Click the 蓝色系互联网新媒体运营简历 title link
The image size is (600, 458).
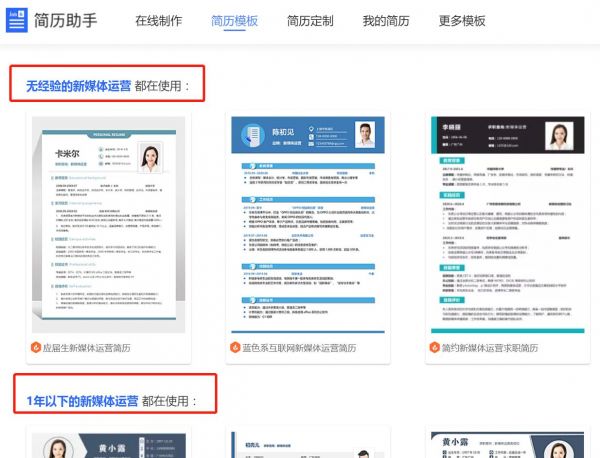pos(299,348)
